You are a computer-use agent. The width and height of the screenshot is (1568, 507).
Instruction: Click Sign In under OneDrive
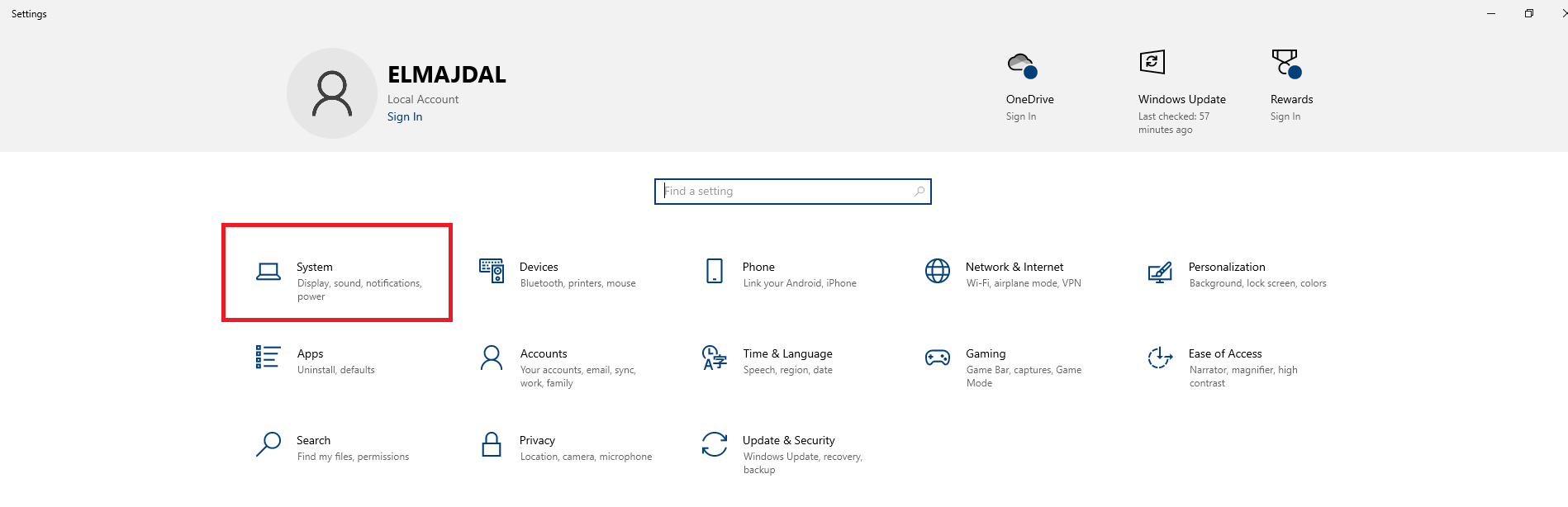click(1021, 116)
